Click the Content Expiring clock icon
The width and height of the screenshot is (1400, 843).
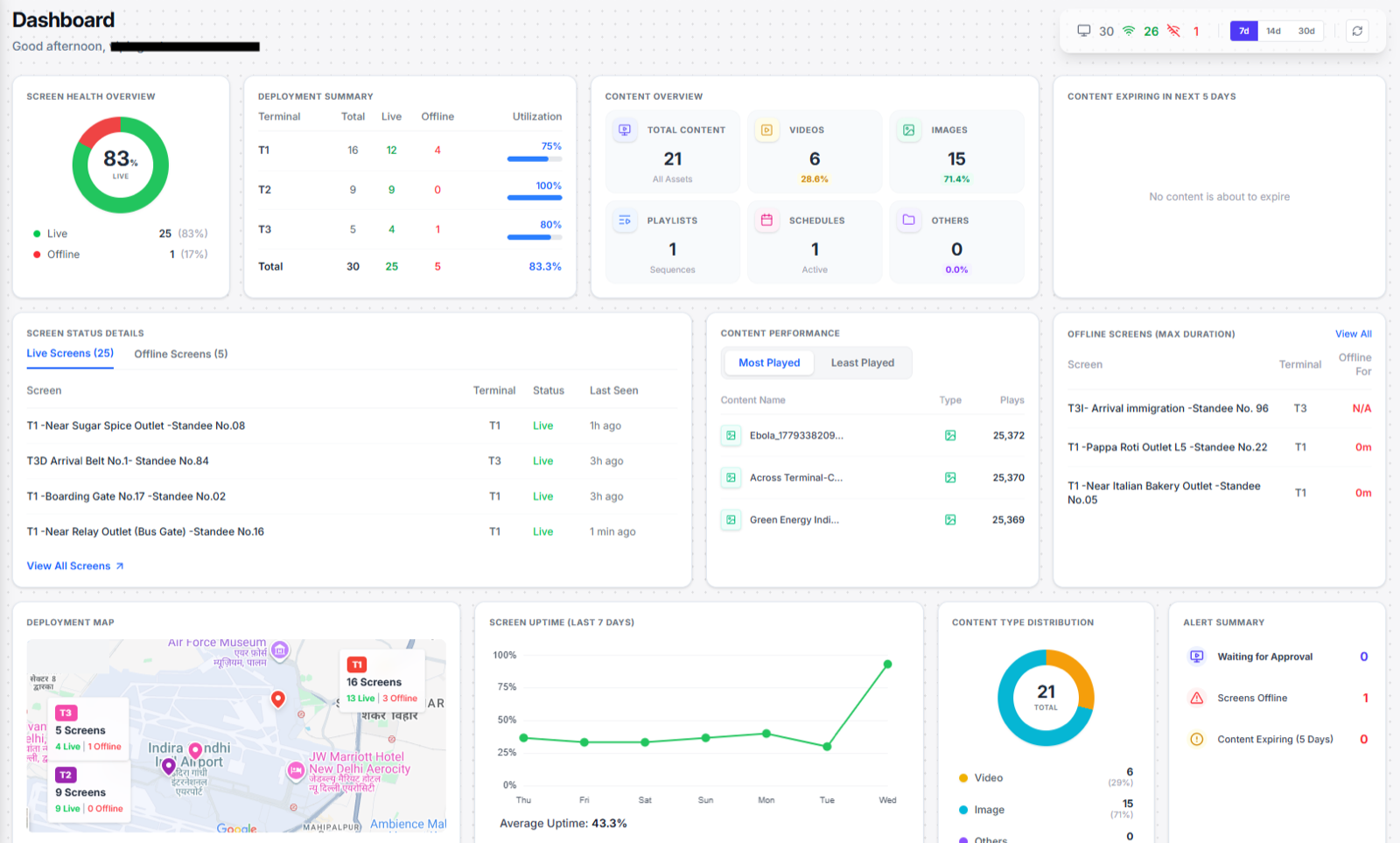1196,739
